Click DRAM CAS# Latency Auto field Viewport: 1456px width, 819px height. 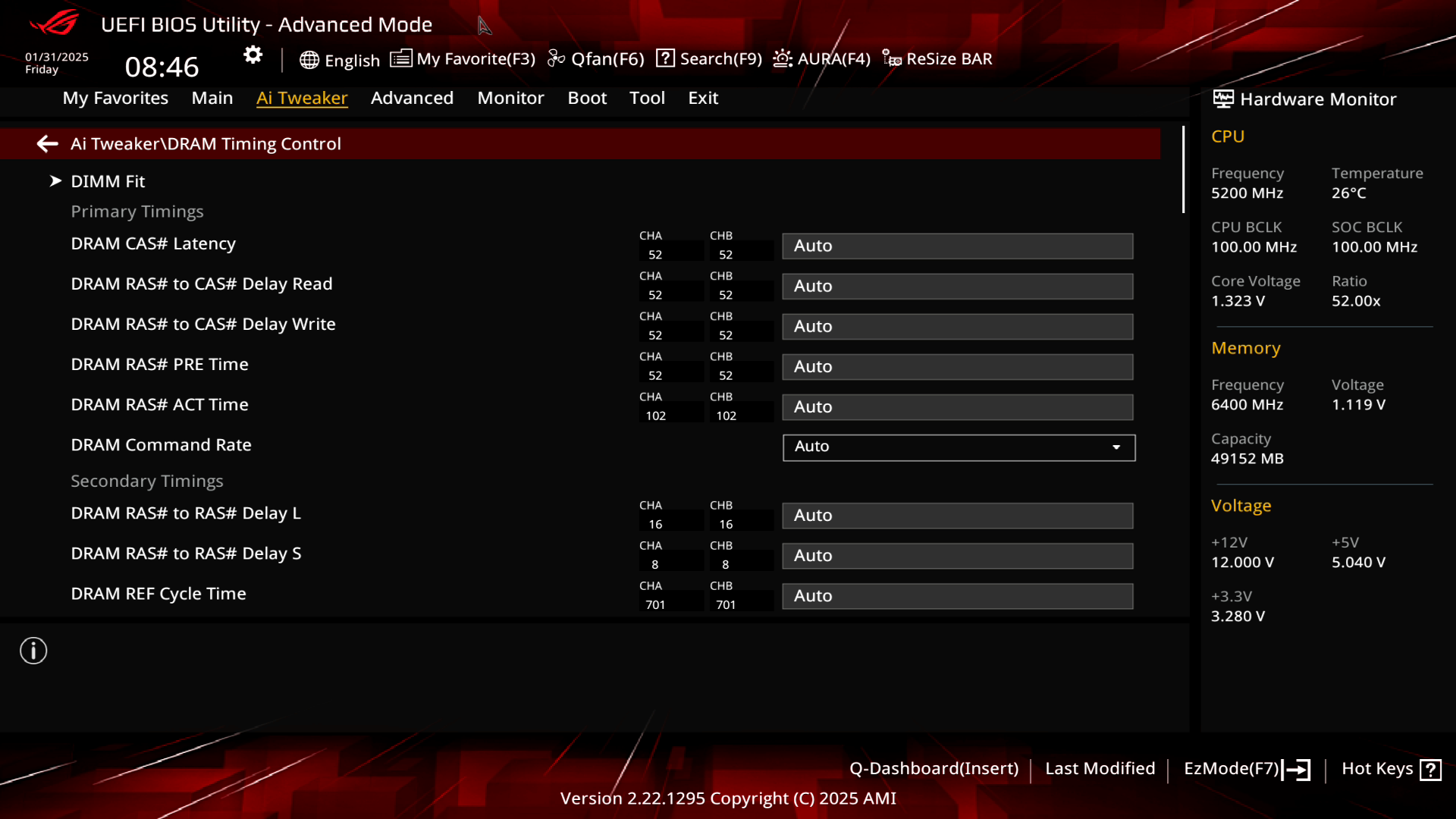tap(958, 246)
